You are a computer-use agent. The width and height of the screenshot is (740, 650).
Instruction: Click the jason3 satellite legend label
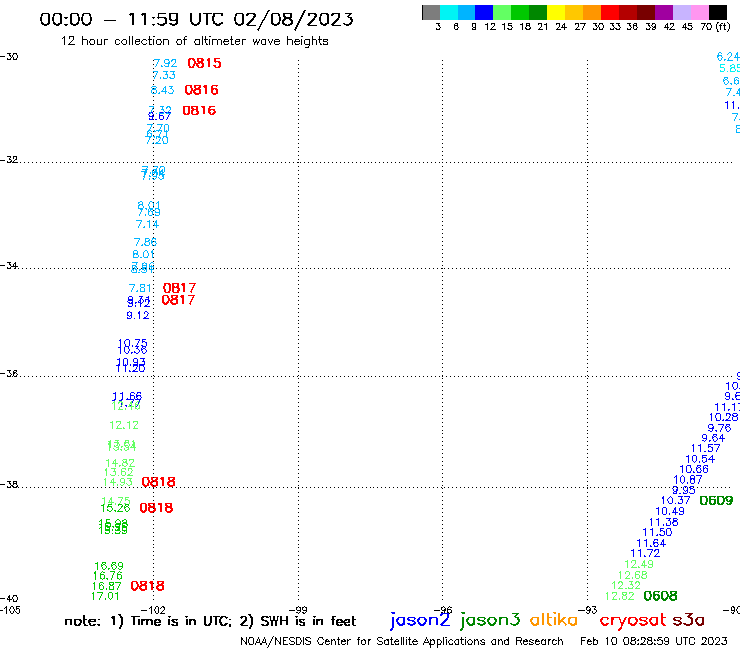(x=490, y=620)
